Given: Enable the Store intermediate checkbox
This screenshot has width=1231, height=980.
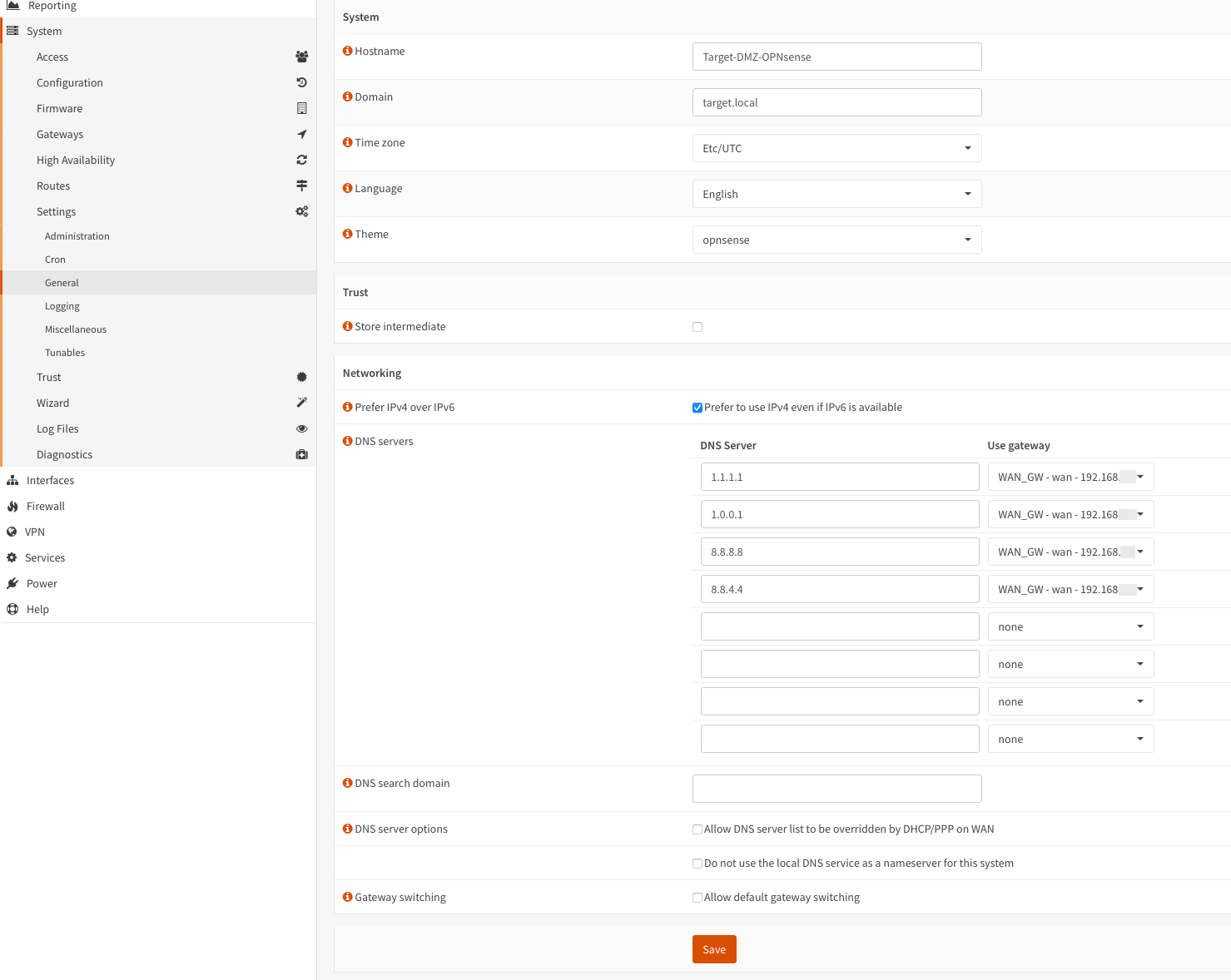Looking at the screenshot, I should point(697,327).
